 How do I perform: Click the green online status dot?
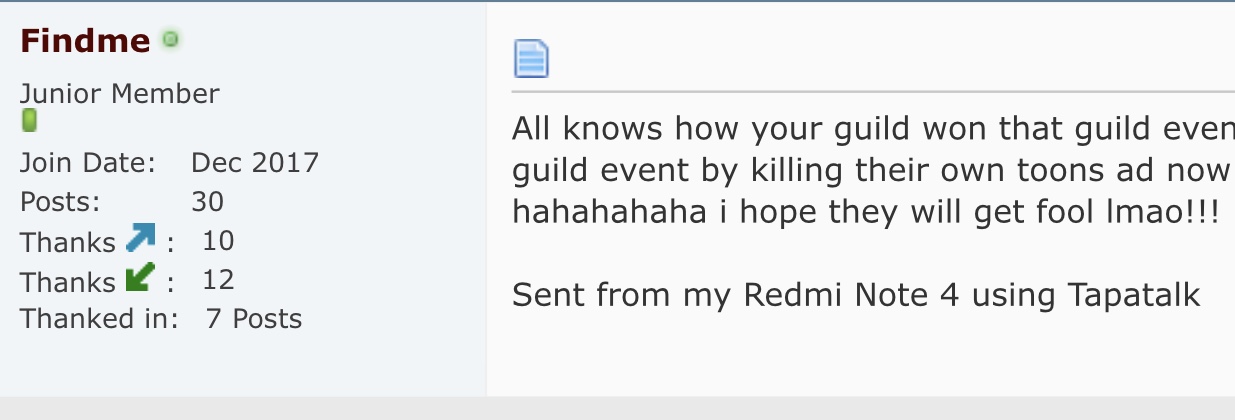point(170,40)
